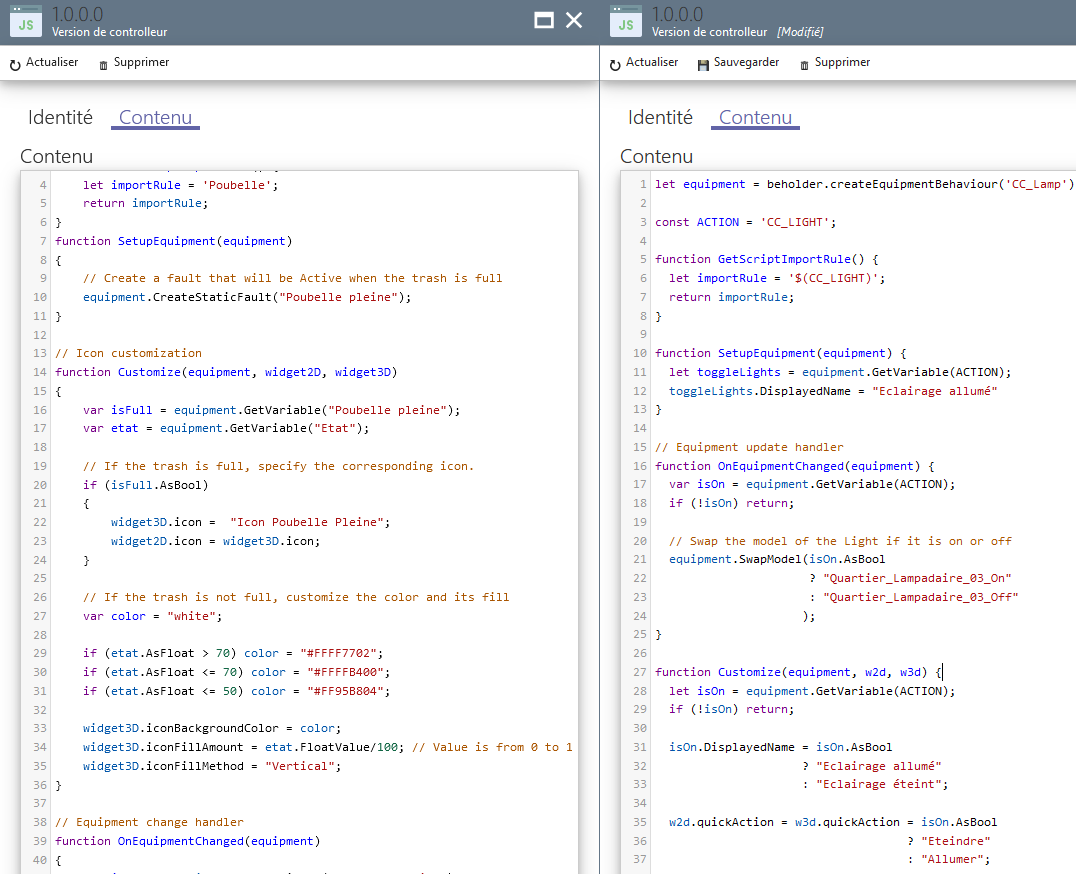Screen dimensions: 1076x874
Task: Close the left controller version panel
Action: coord(574,21)
